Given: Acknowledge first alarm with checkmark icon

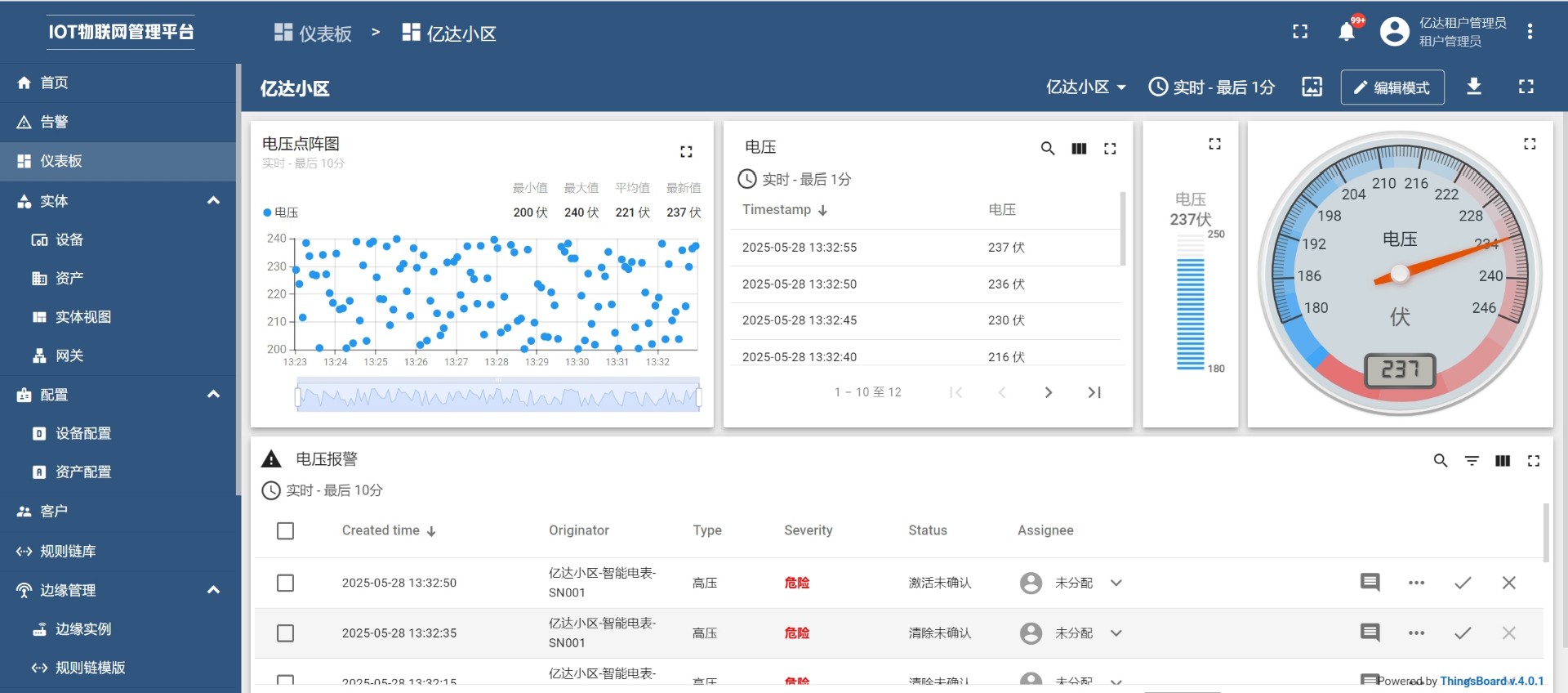Looking at the screenshot, I should (x=1463, y=583).
